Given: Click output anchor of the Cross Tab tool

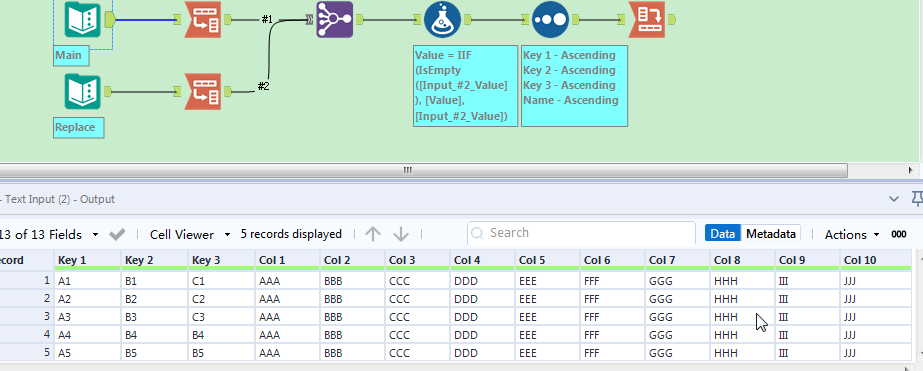Looking at the screenshot, I should (671, 19).
